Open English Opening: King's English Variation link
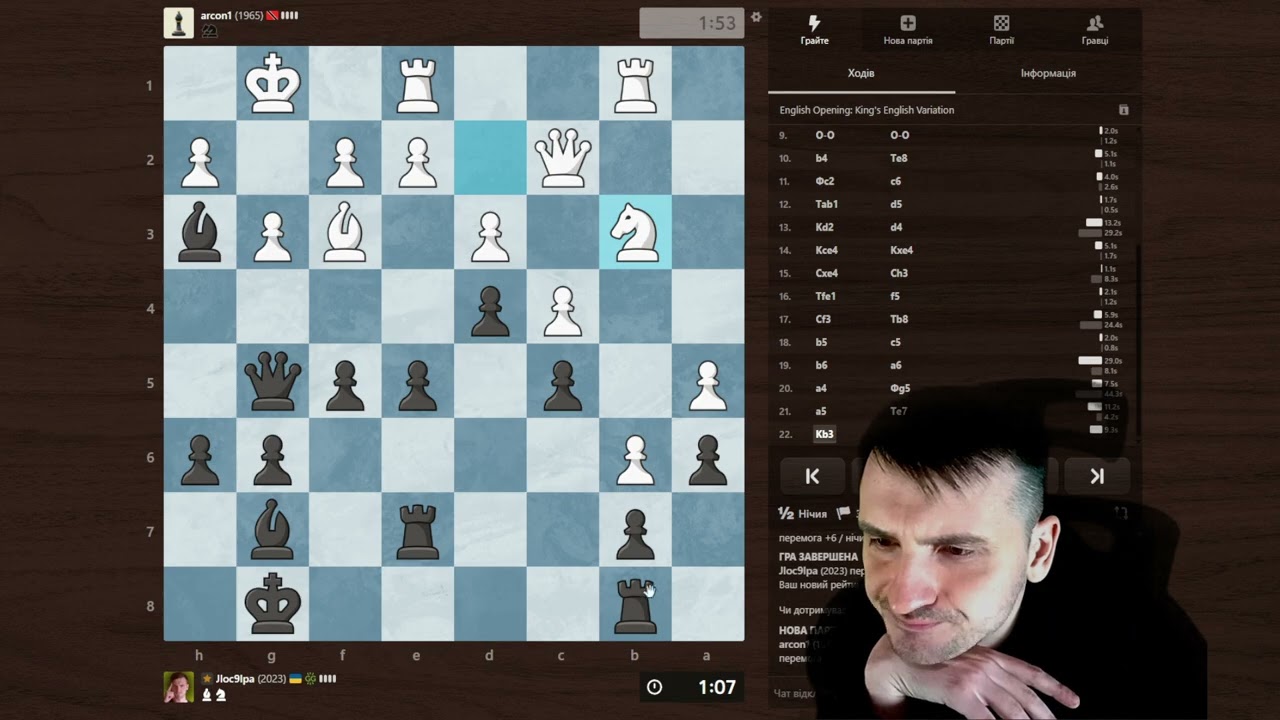 (x=866, y=110)
